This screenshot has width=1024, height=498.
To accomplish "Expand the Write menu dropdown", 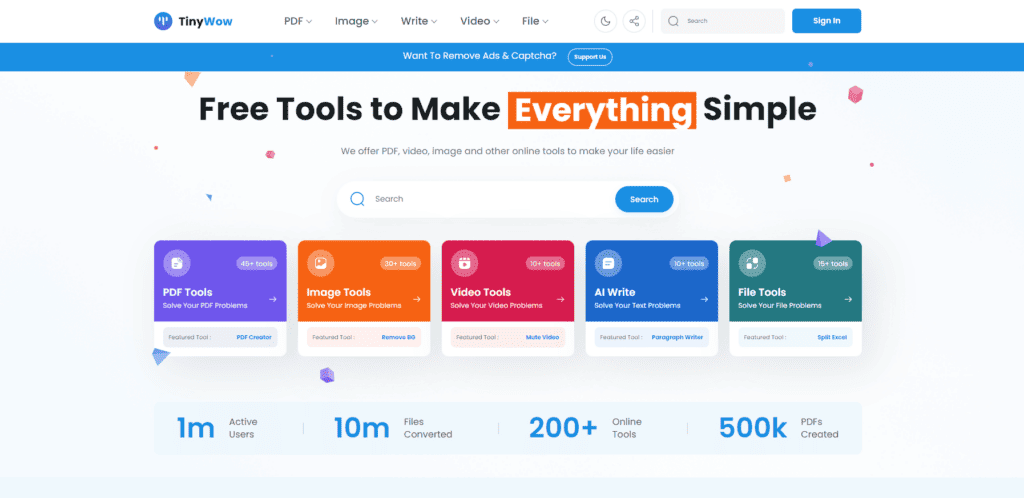I will pyautogui.click(x=419, y=21).
